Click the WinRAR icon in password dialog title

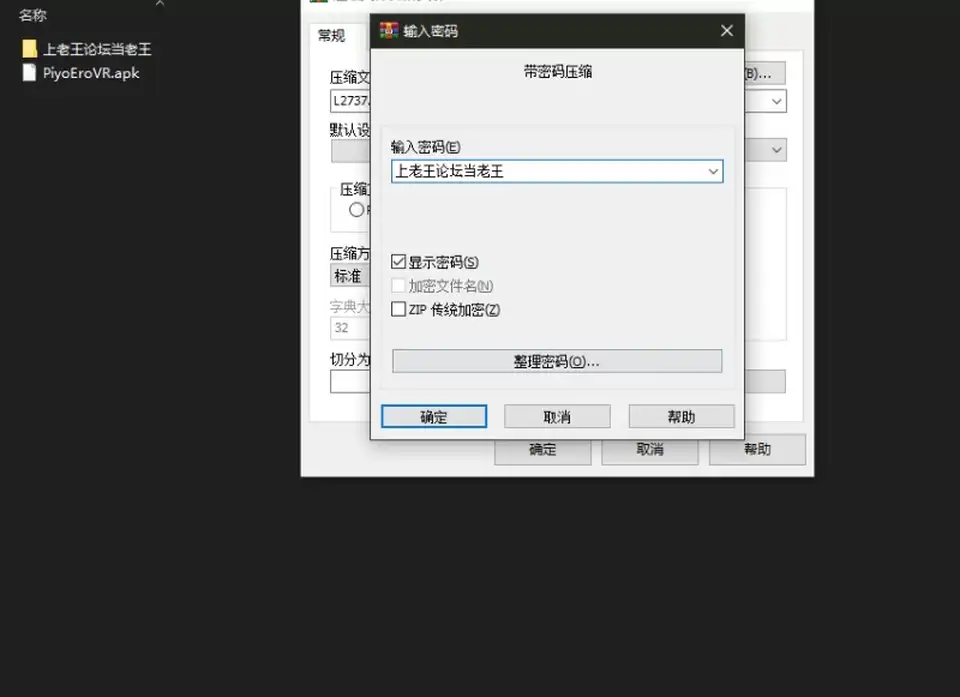(389, 31)
